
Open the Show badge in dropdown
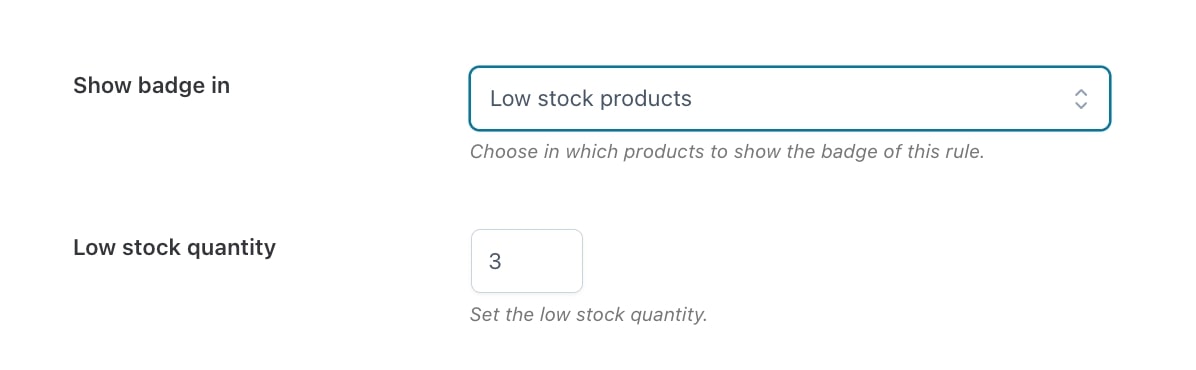[789, 98]
